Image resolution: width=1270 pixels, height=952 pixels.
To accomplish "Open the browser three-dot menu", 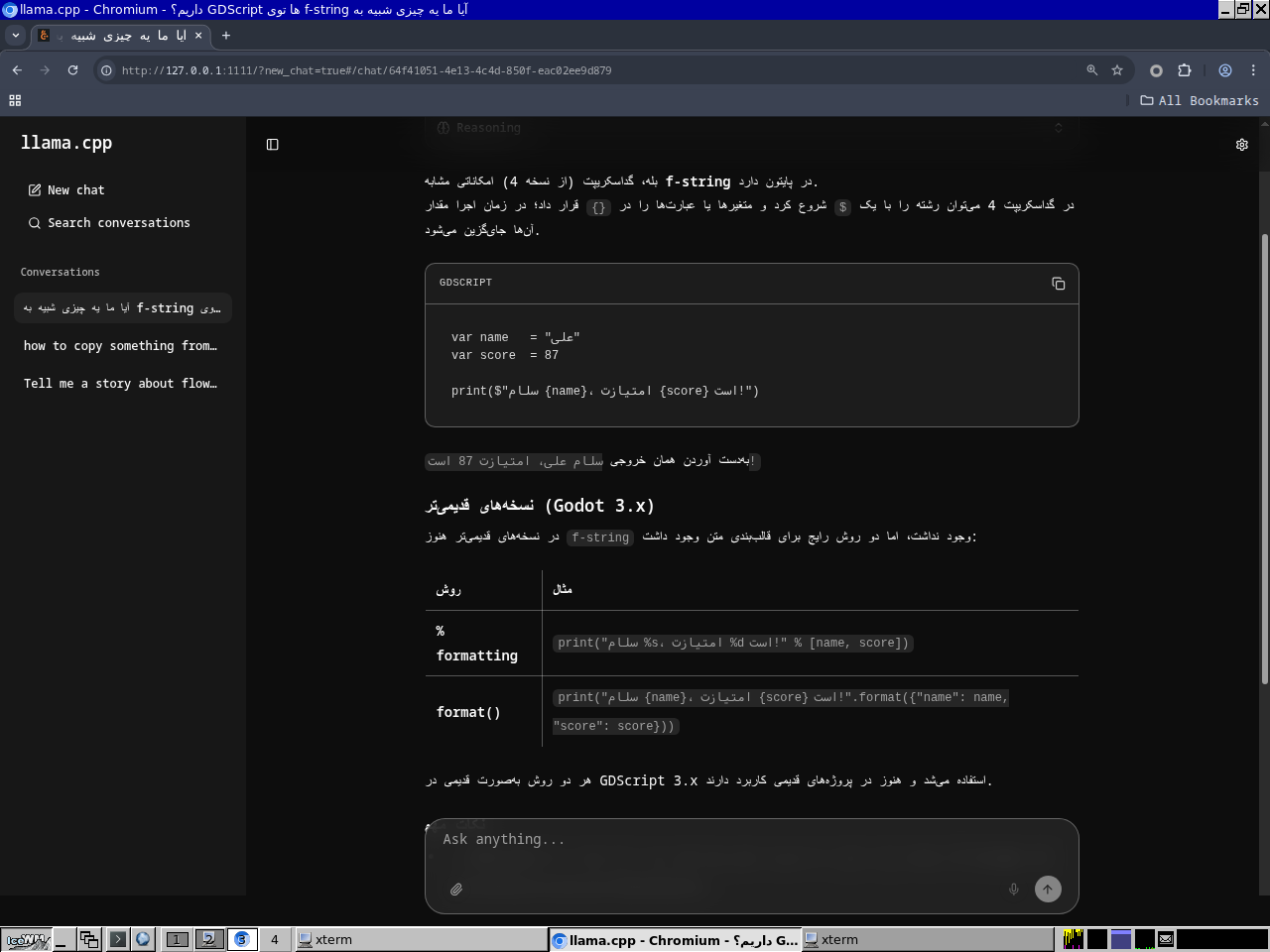I will click(1253, 70).
